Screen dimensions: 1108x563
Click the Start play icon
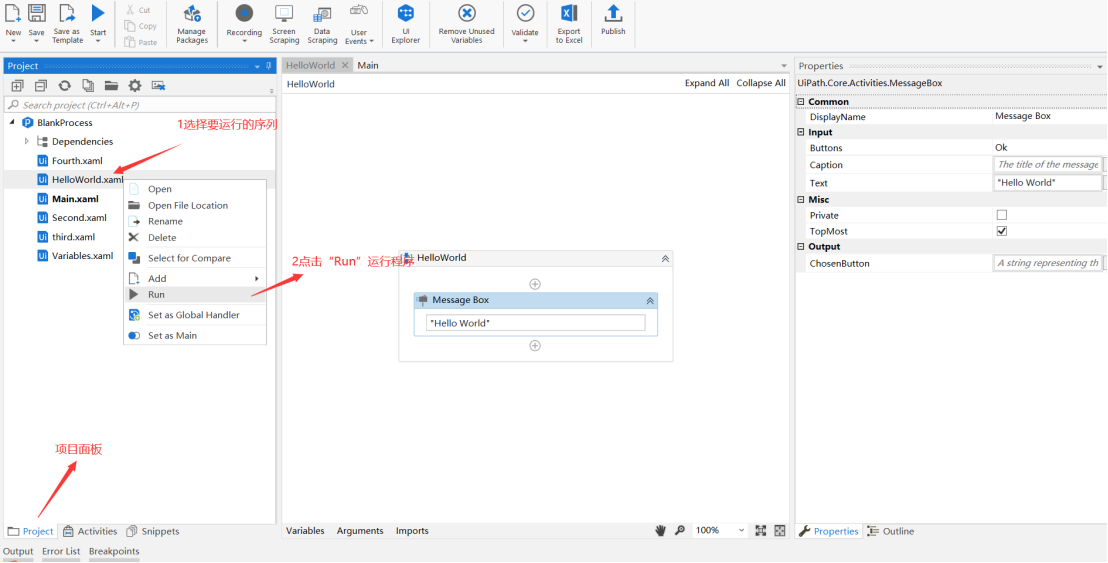click(98, 13)
